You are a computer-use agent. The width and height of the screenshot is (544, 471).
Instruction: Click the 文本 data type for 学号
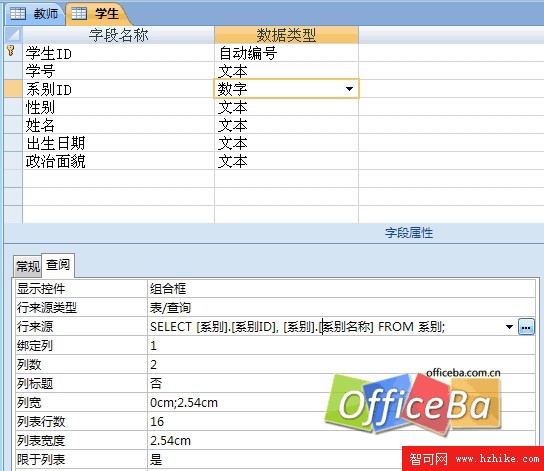pyautogui.click(x=286, y=71)
